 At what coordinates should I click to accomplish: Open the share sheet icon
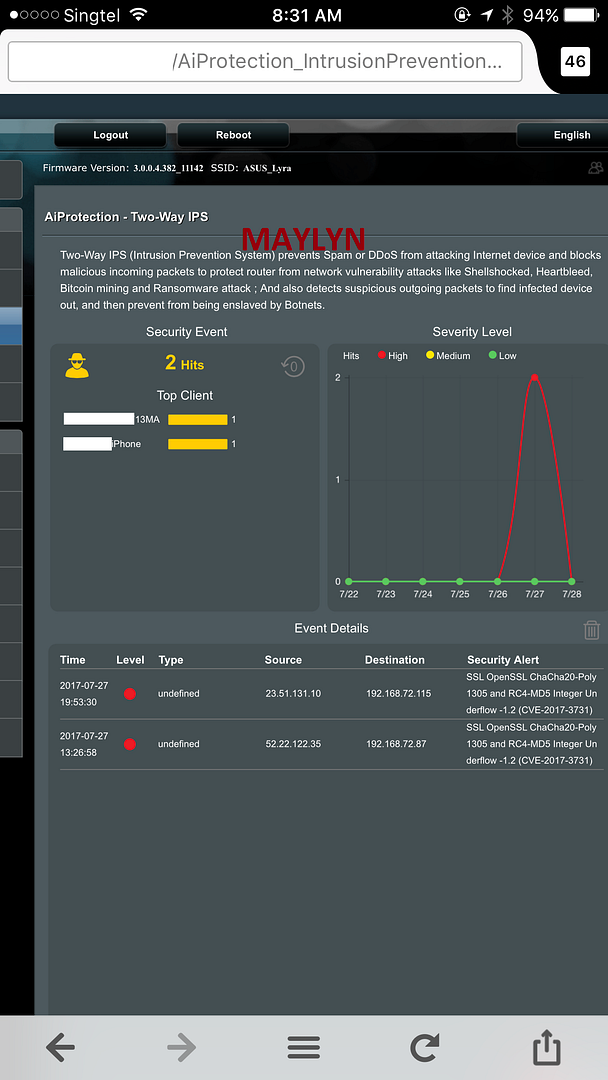[x=546, y=1047]
